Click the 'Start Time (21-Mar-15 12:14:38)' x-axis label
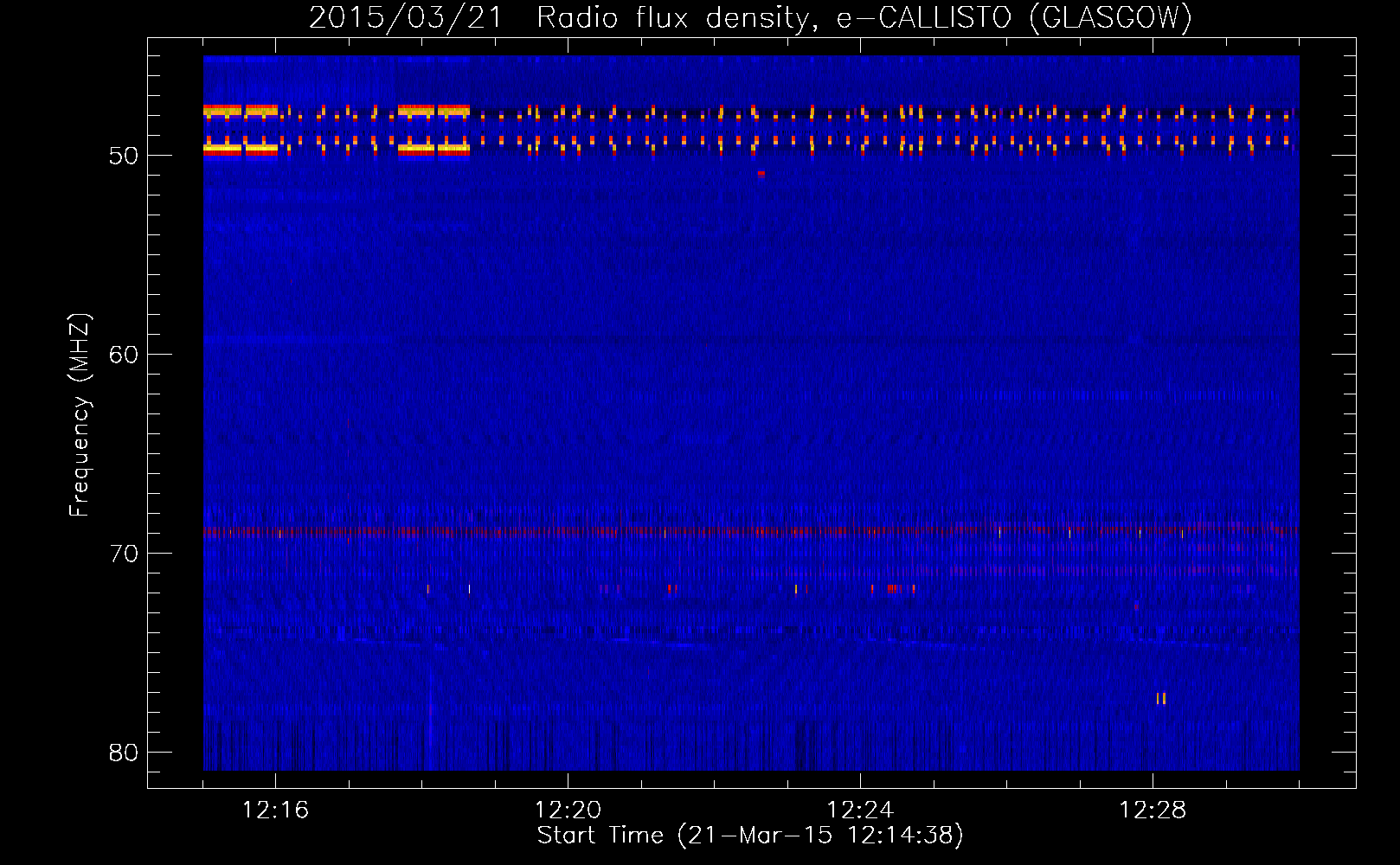Viewport: 1400px width, 865px height. pos(750,836)
